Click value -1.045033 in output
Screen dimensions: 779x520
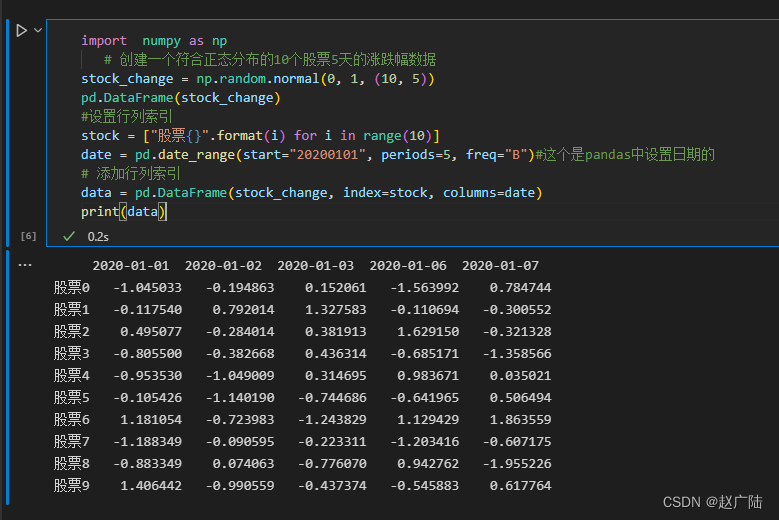(148, 288)
